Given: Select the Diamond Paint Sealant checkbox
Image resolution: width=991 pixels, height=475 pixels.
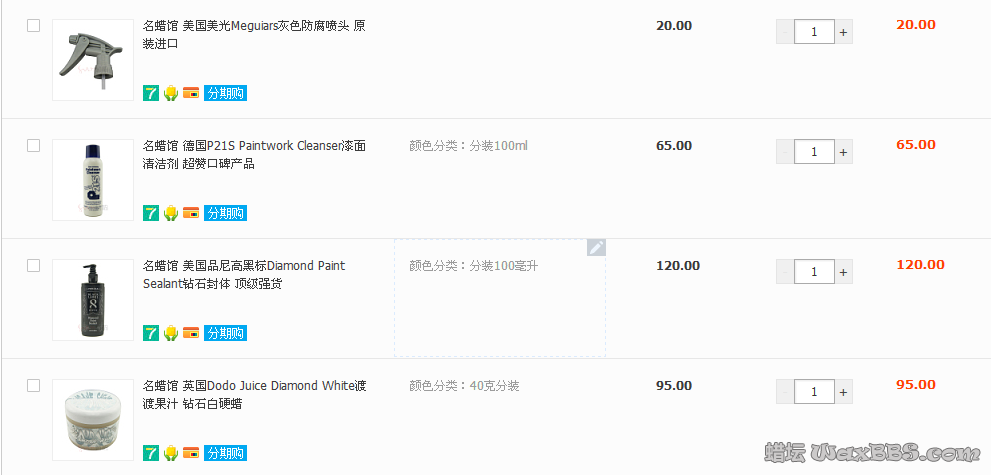Looking at the screenshot, I should [x=33, y=266].
